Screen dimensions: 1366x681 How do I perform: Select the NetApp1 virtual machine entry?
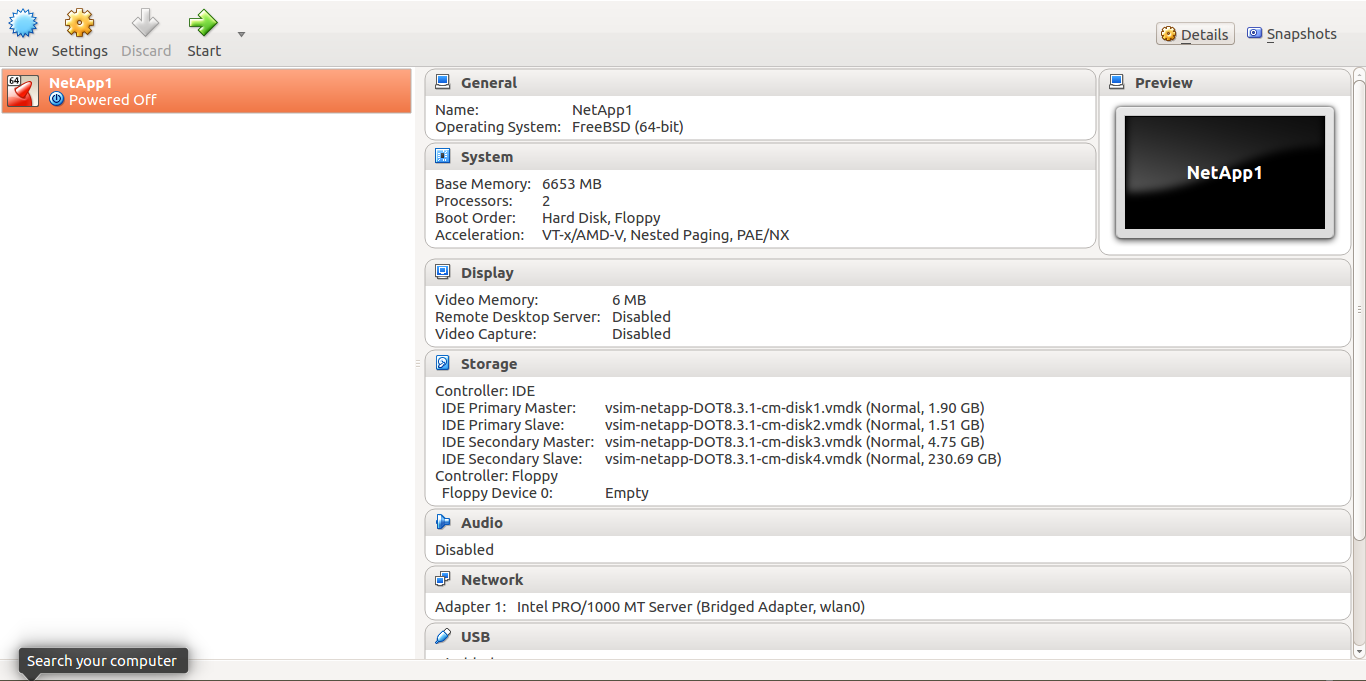click(x=206, y=91)
